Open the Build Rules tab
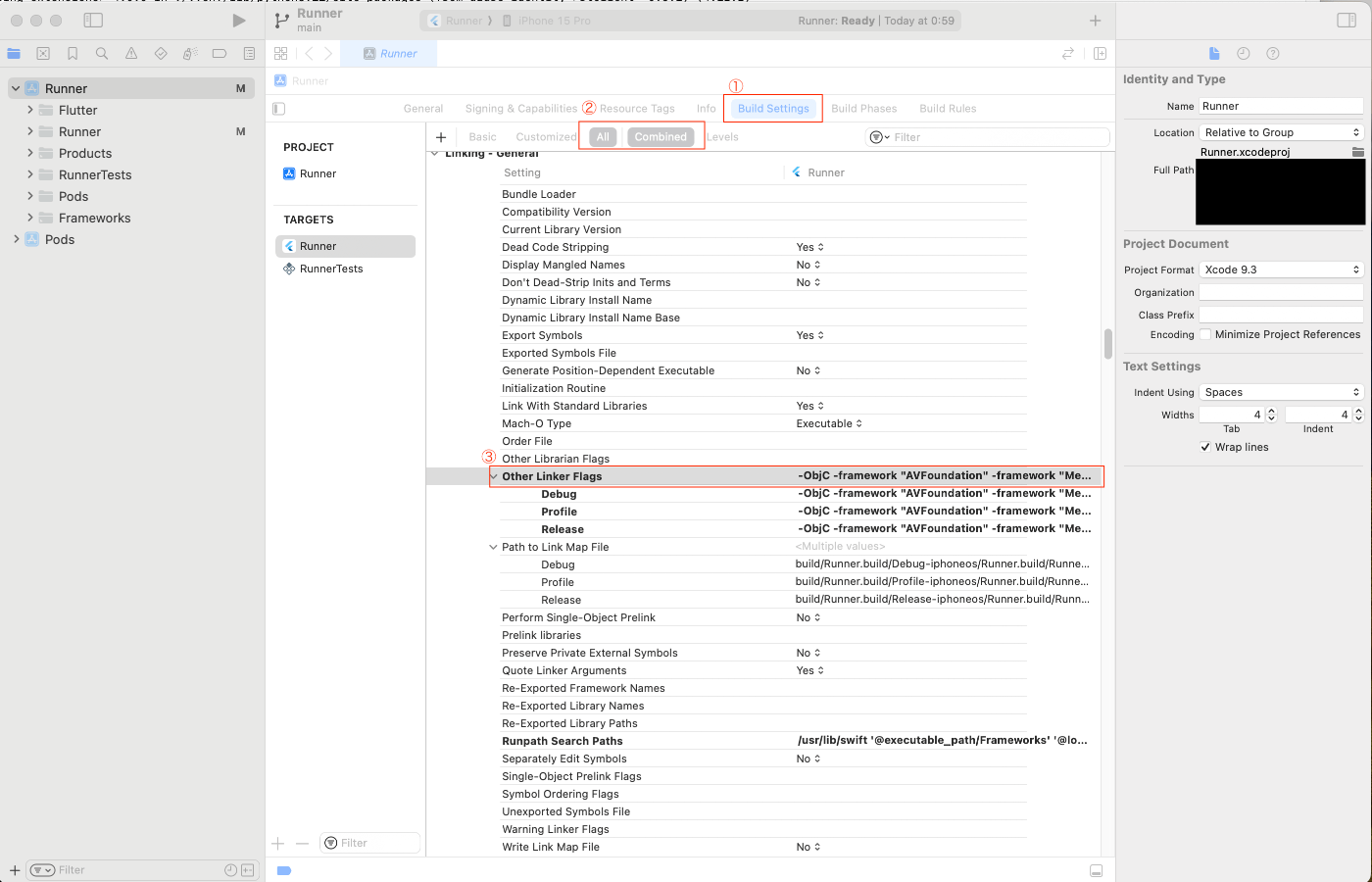Viewport: 1372px width, 882px height. coord(948,109)
